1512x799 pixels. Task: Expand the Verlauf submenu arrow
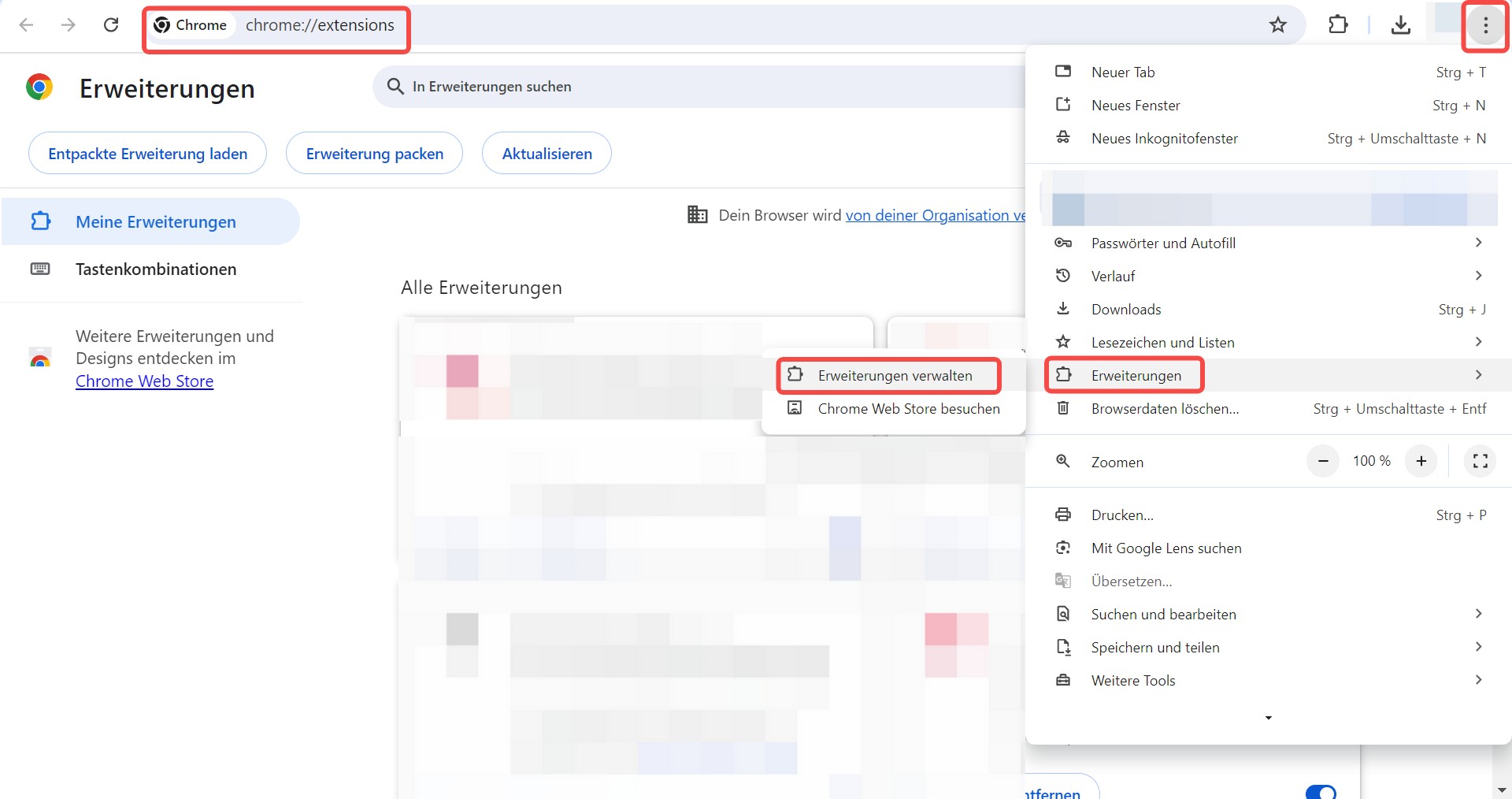pyautogui.click(x=1478, y=276)
